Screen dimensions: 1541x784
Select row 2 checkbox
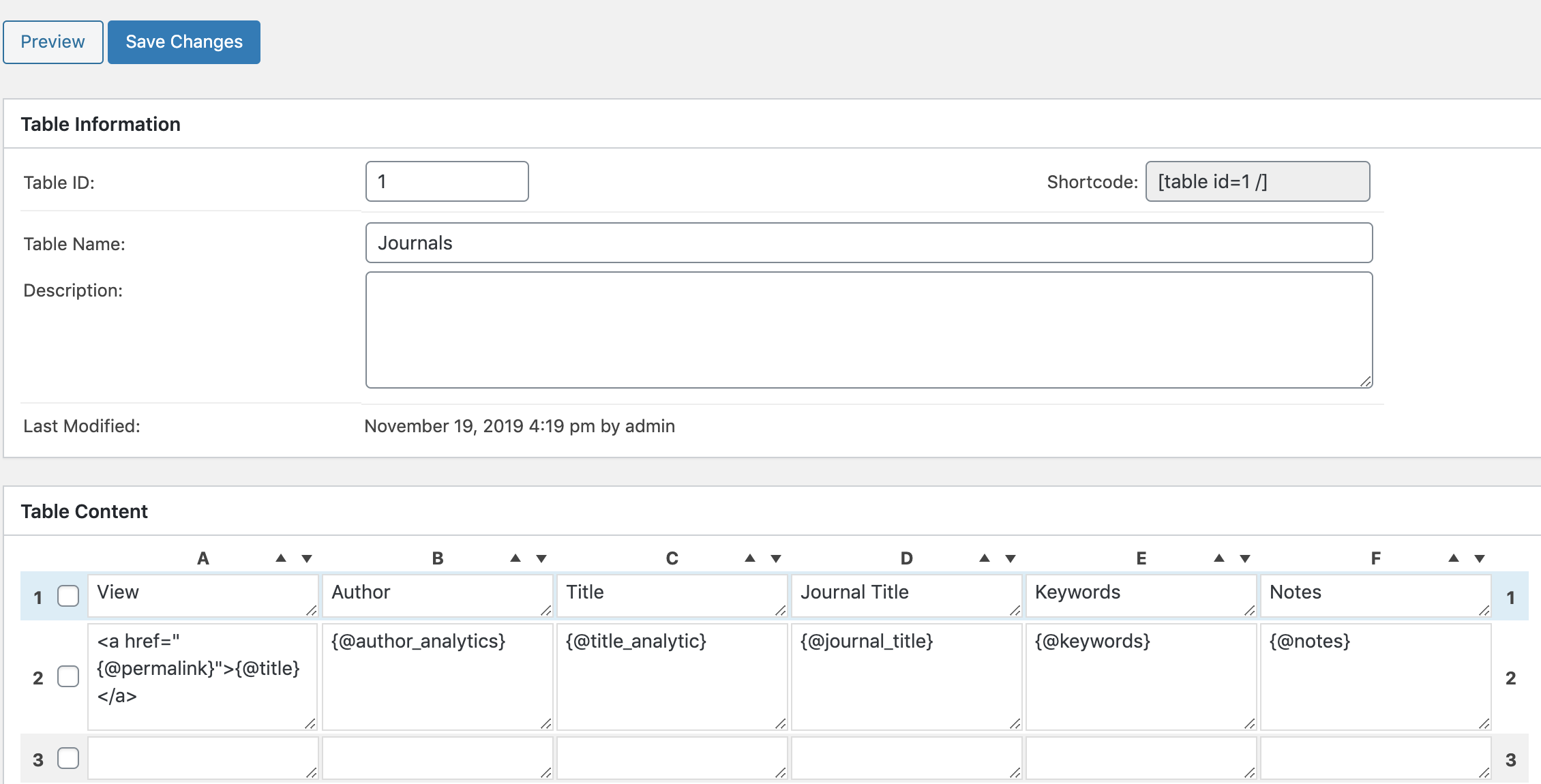point(68,676)
